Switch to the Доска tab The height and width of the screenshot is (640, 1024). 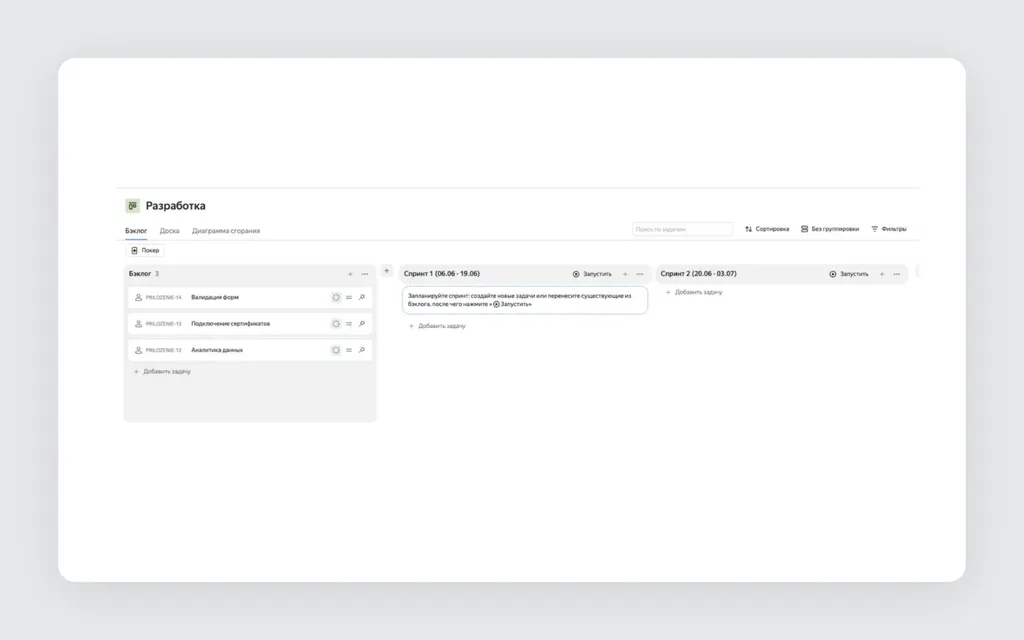[x=169, y=231]
